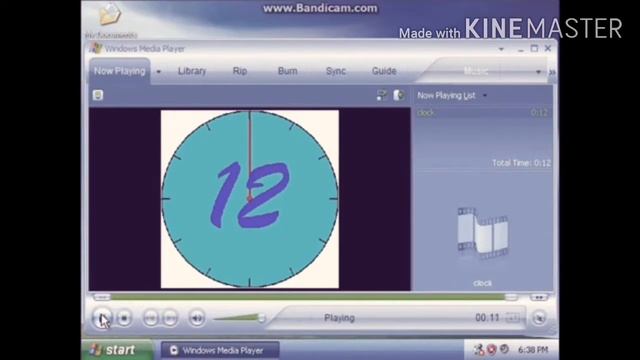Open the Guide tab
Viewport: 640px width, 360px height.
[384, 71]
